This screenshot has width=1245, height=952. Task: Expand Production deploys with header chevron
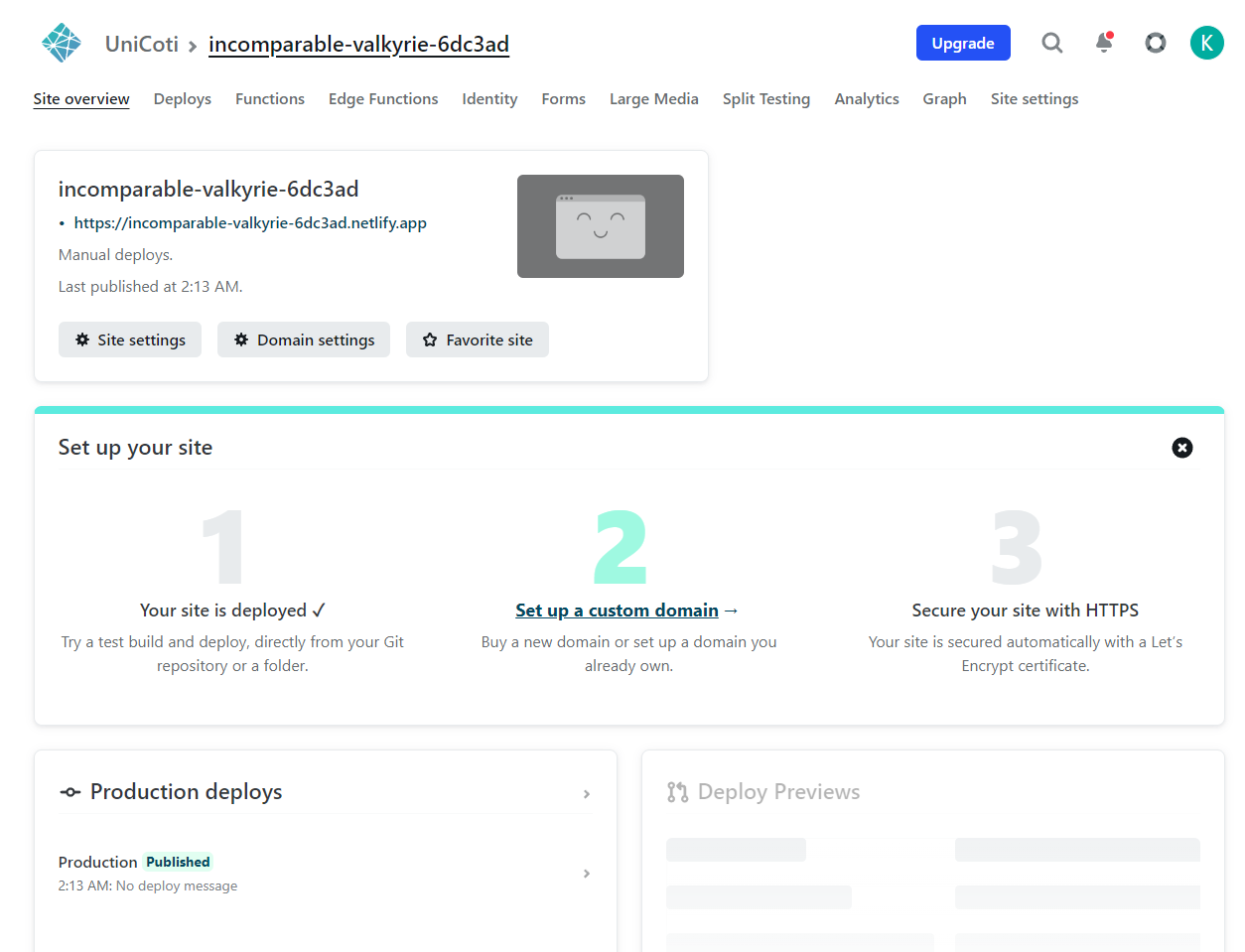tap(587, 794)
